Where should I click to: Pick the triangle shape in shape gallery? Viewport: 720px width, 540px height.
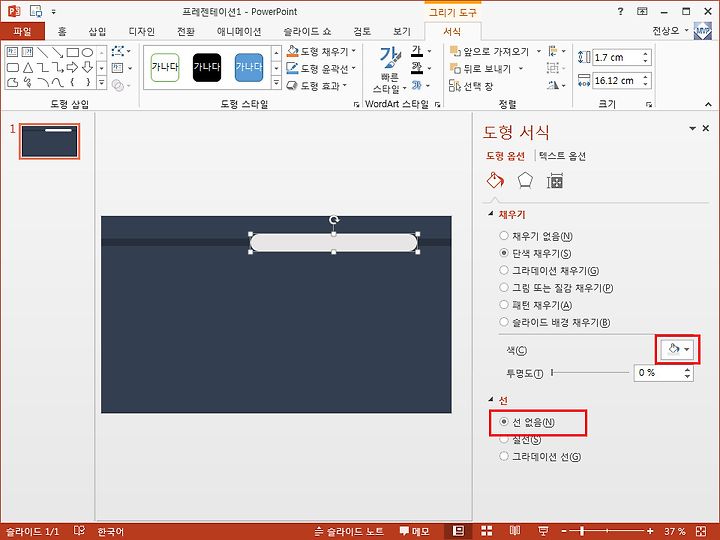[28, 68]
